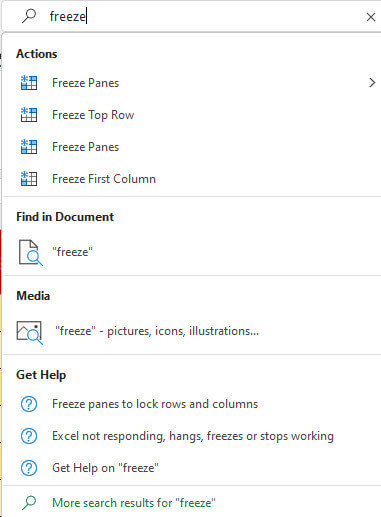This screenshot has height=517, width=381.
Task: Expand the Freeze Panes submenu arrow
Action: point(372,83)
